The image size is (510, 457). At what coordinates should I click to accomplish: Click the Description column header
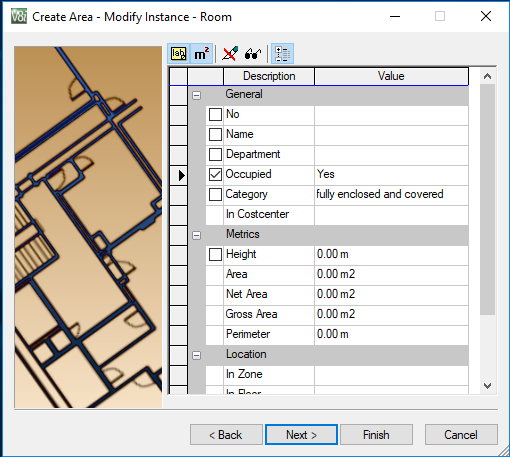[x=269, y=76]
